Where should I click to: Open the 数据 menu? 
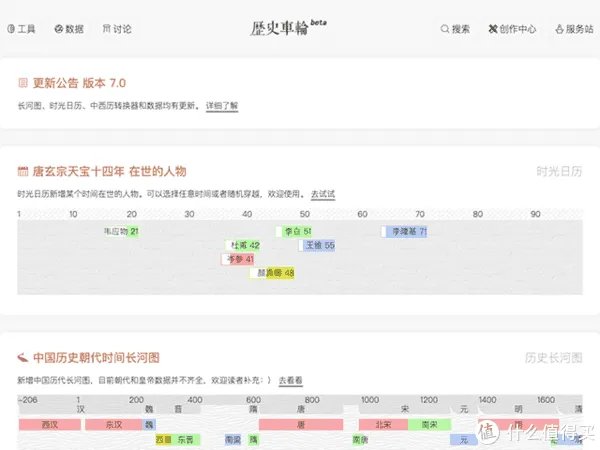tap(69, 29)
